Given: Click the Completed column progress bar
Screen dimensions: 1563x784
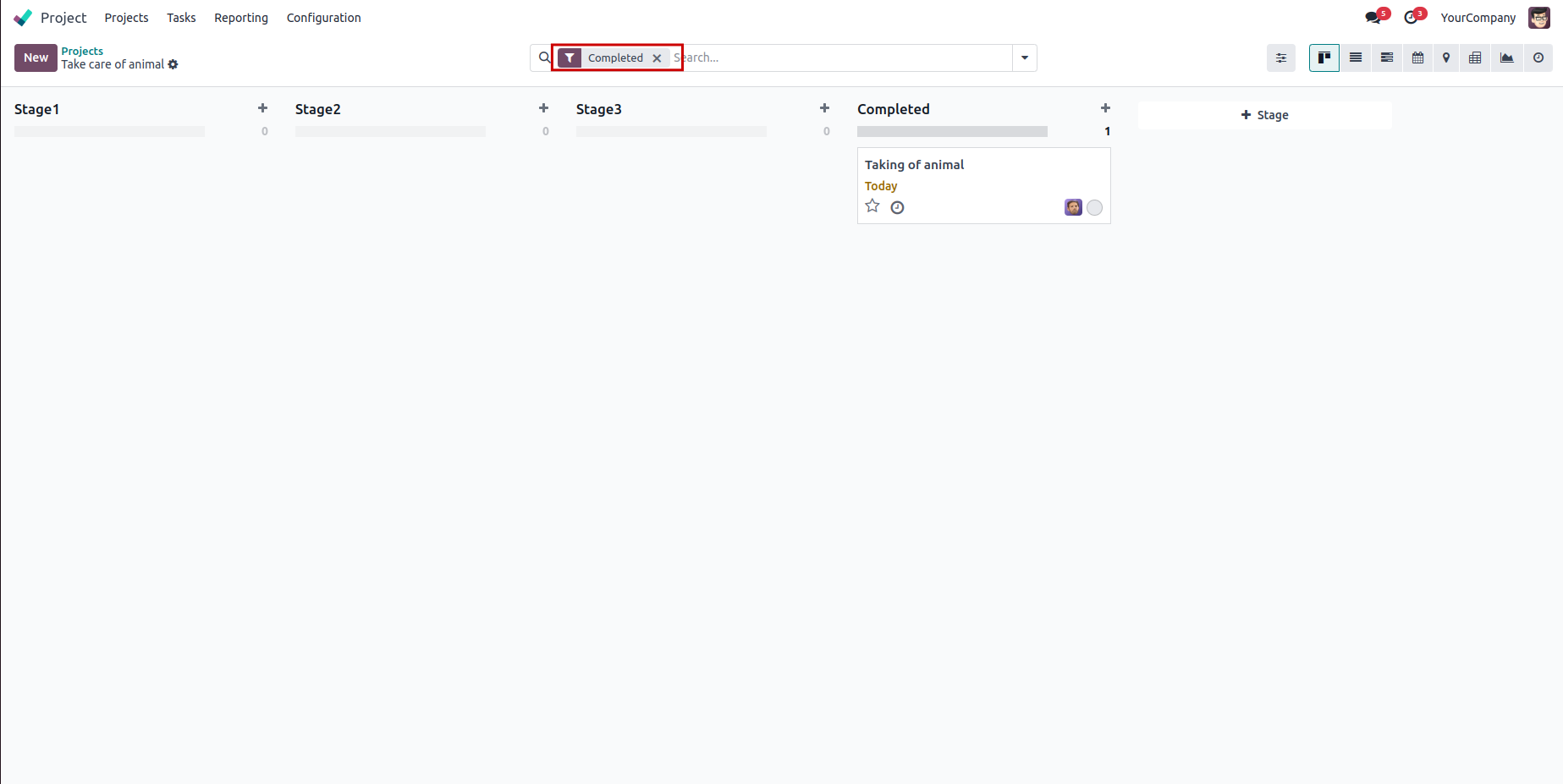Looking at the screenshot, I should point(952,131).
